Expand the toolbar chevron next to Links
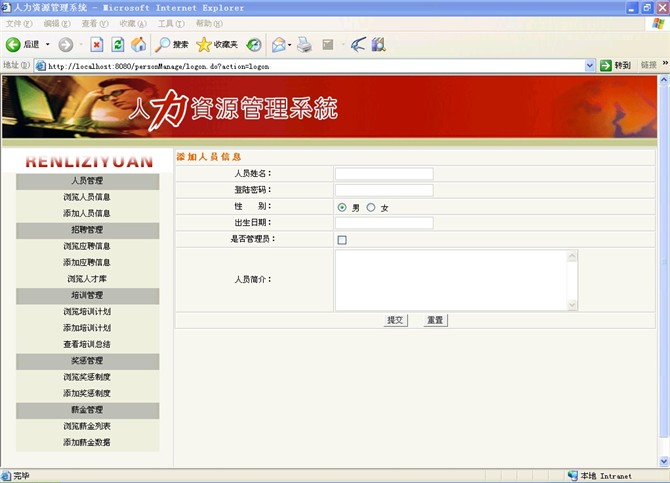This screenshot has height=483, width=670. pos(665,63)
